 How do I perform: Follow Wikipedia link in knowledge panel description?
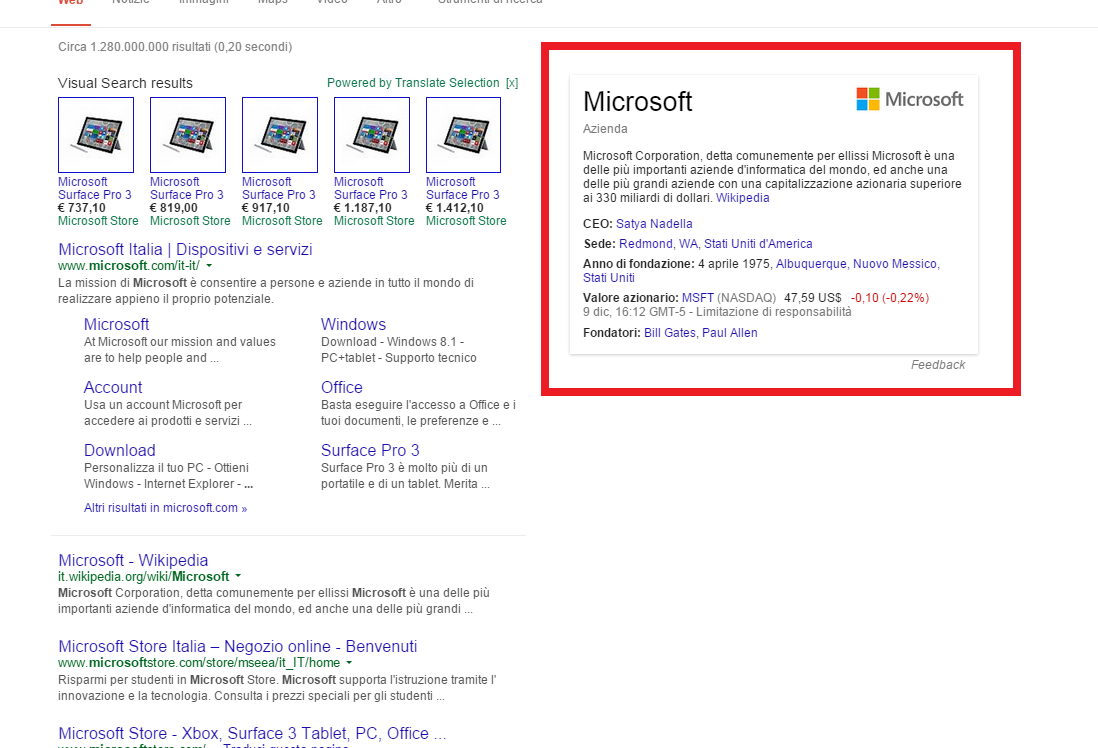[742, 198]
